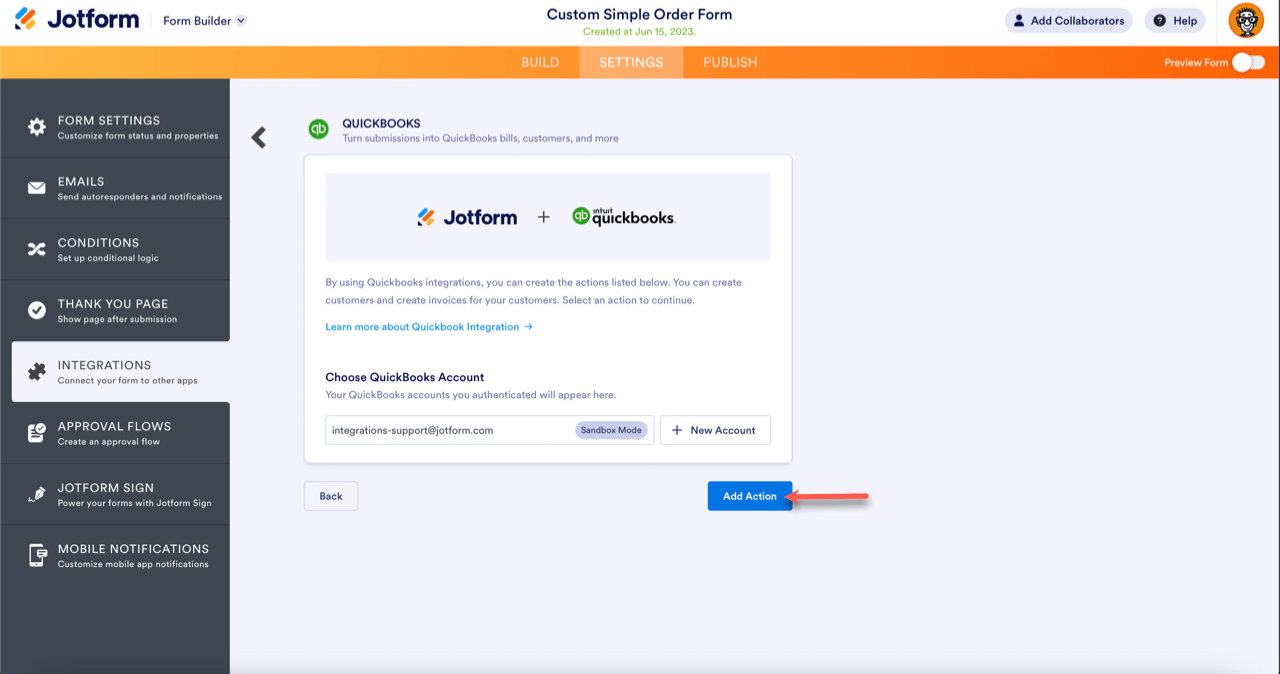This screenshot has height=674, width=1280.
Task: Open Learn more about Quickbook Integration link
Action: click(429, 327)
